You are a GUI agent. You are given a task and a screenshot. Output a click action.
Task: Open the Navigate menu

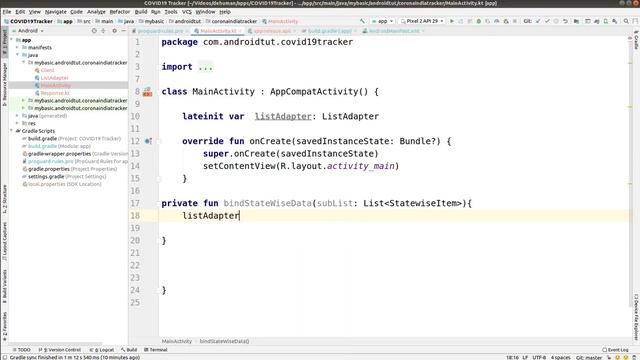(55, 12)
